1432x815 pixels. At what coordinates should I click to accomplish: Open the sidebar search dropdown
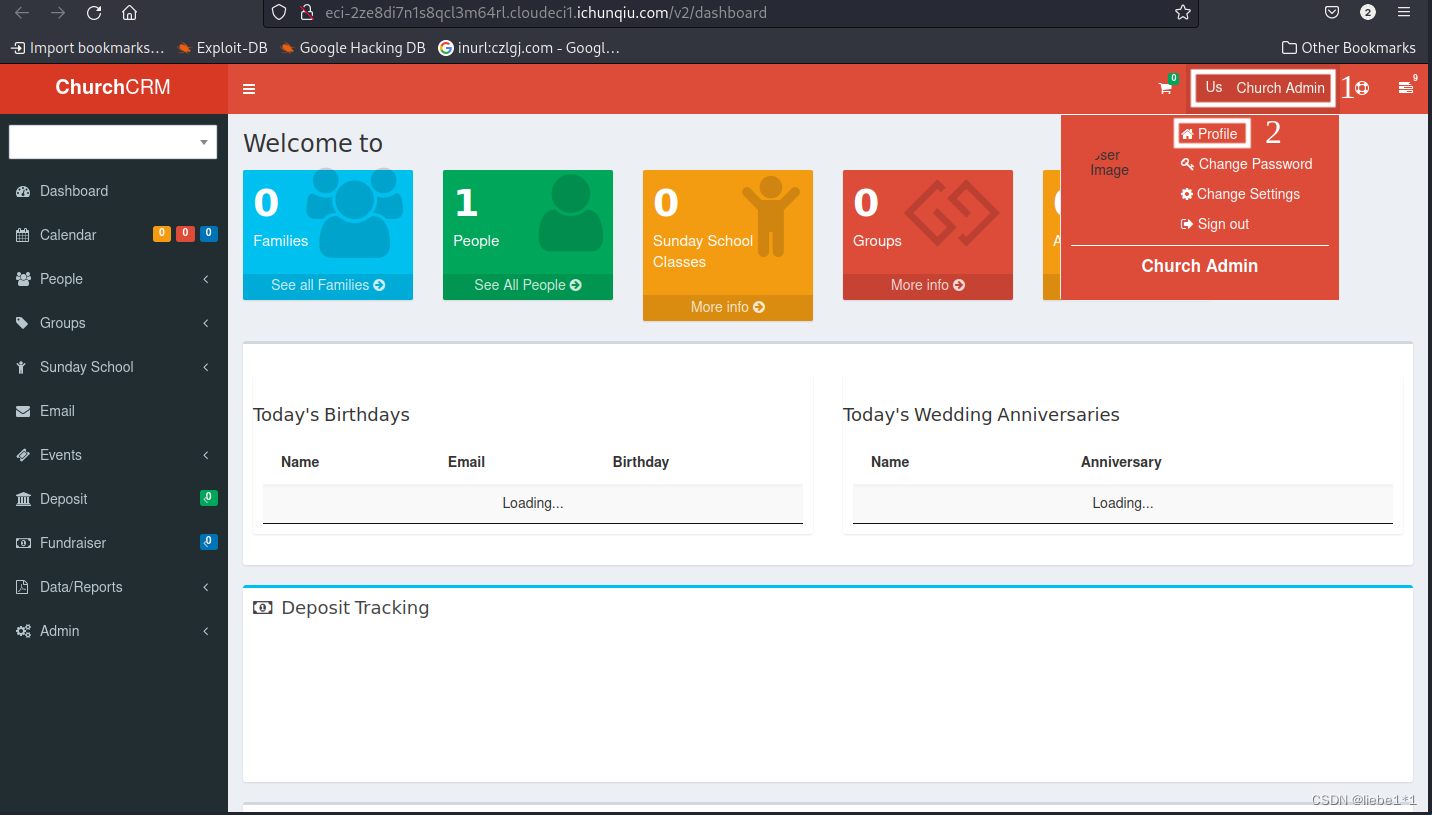pos(113,142)
